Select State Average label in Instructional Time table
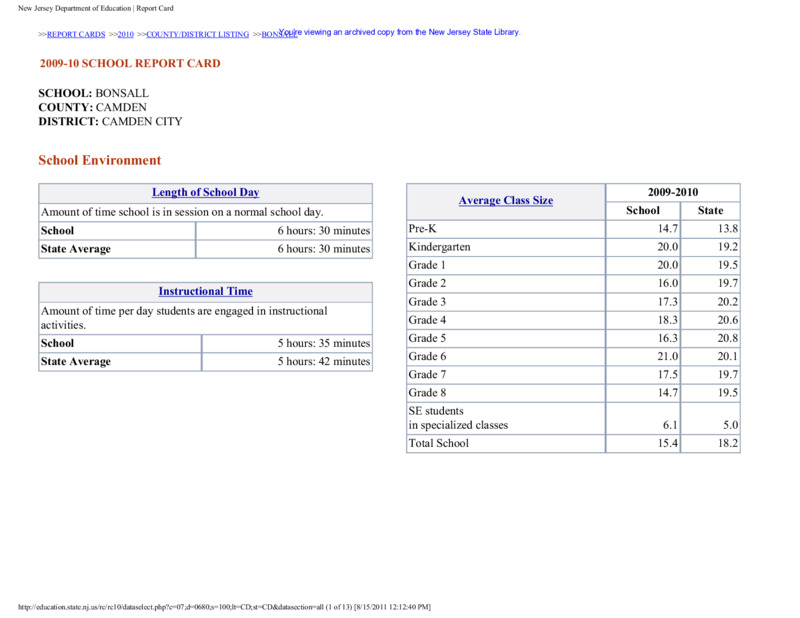 click(76, 362)
